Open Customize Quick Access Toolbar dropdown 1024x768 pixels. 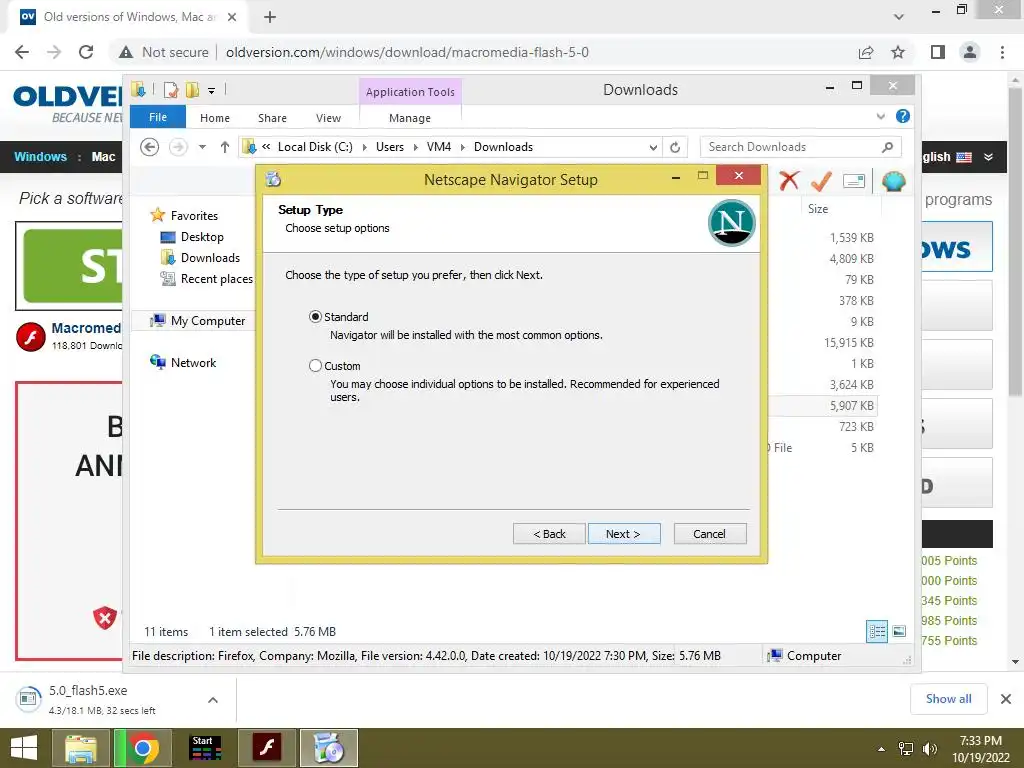pos(211,90)
